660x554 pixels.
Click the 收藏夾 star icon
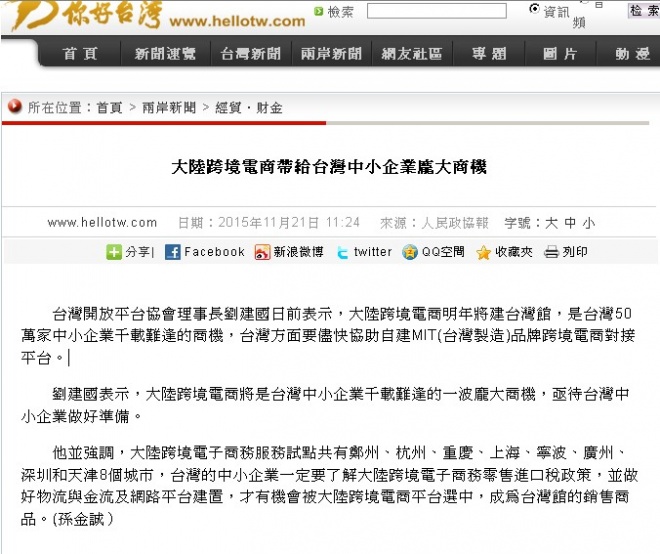click(x=484, y=252)
